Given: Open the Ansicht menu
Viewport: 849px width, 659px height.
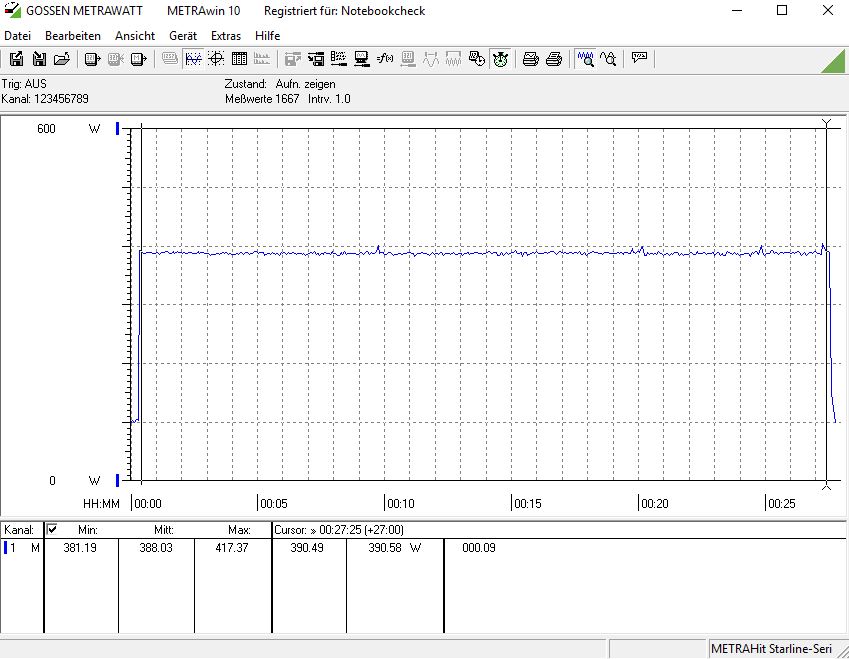Looking at the screenshot, I should click(x=135, y=36).
